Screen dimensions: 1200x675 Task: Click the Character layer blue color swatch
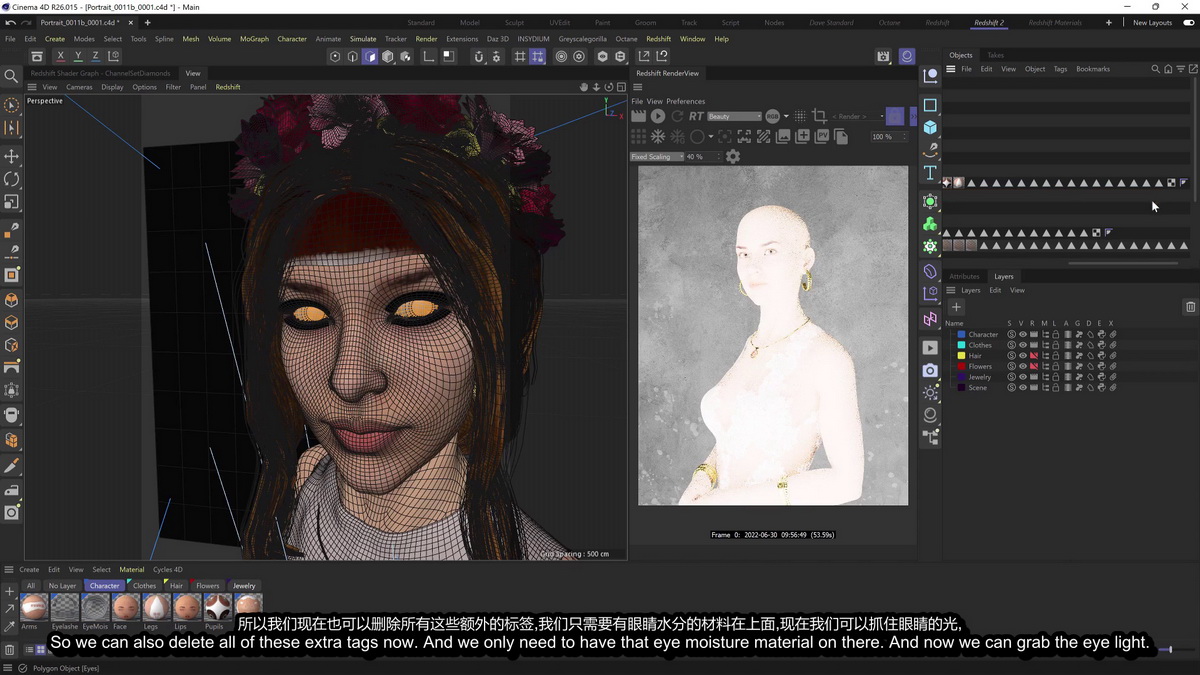click(962, 334)
